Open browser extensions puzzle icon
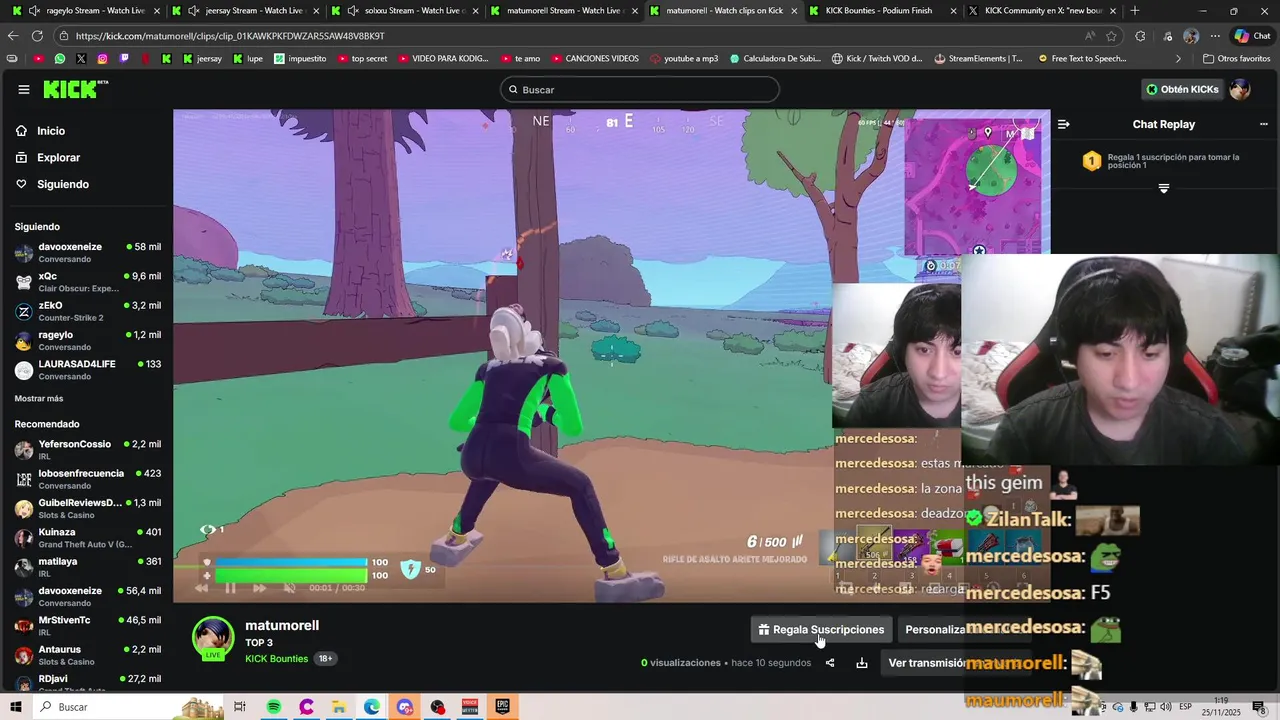This screenshot has width=1280, height=720. [1140, 36]
